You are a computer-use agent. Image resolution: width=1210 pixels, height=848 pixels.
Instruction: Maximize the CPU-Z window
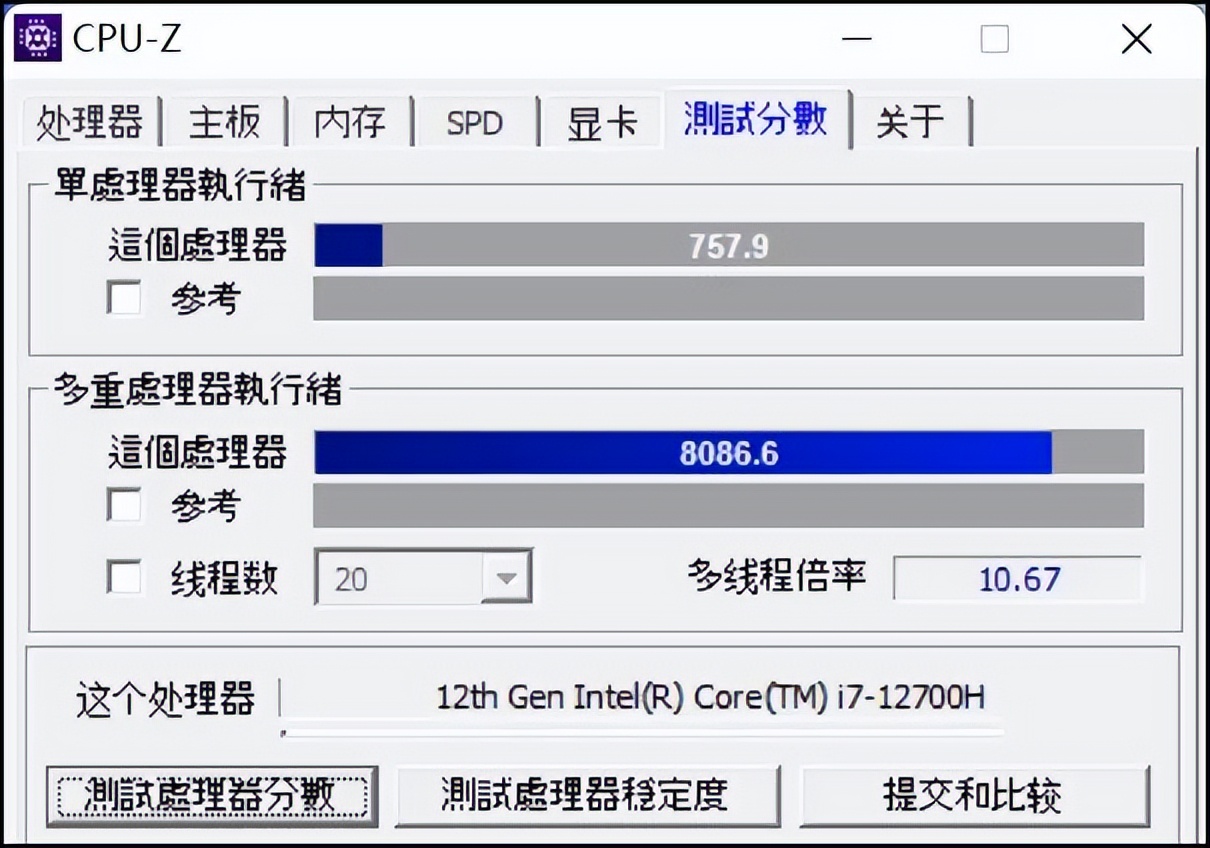pos(995,39)
